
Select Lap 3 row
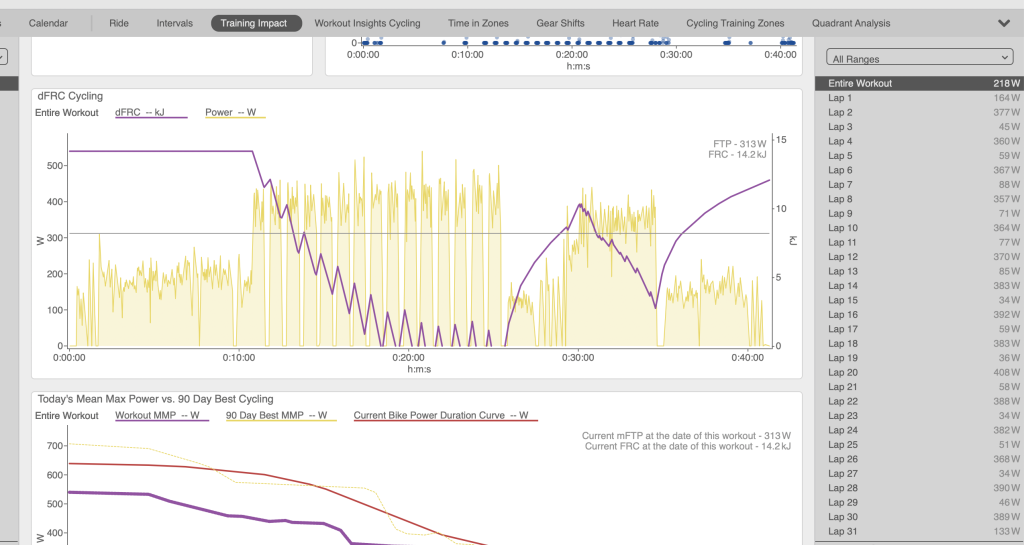(x=920, y=127)
